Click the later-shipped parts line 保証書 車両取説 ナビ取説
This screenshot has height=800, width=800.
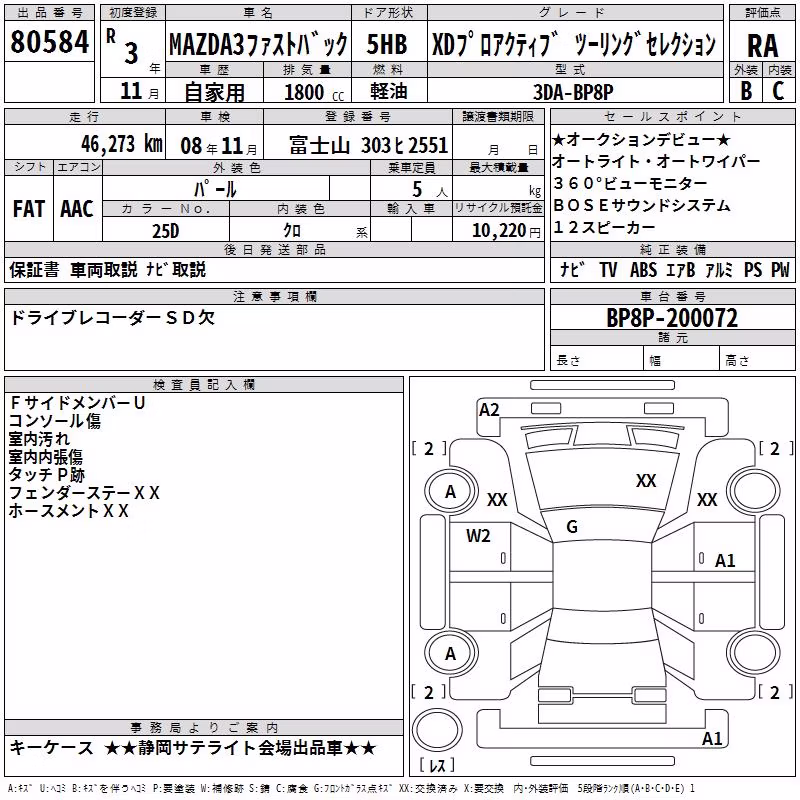[x=107, y=269]
